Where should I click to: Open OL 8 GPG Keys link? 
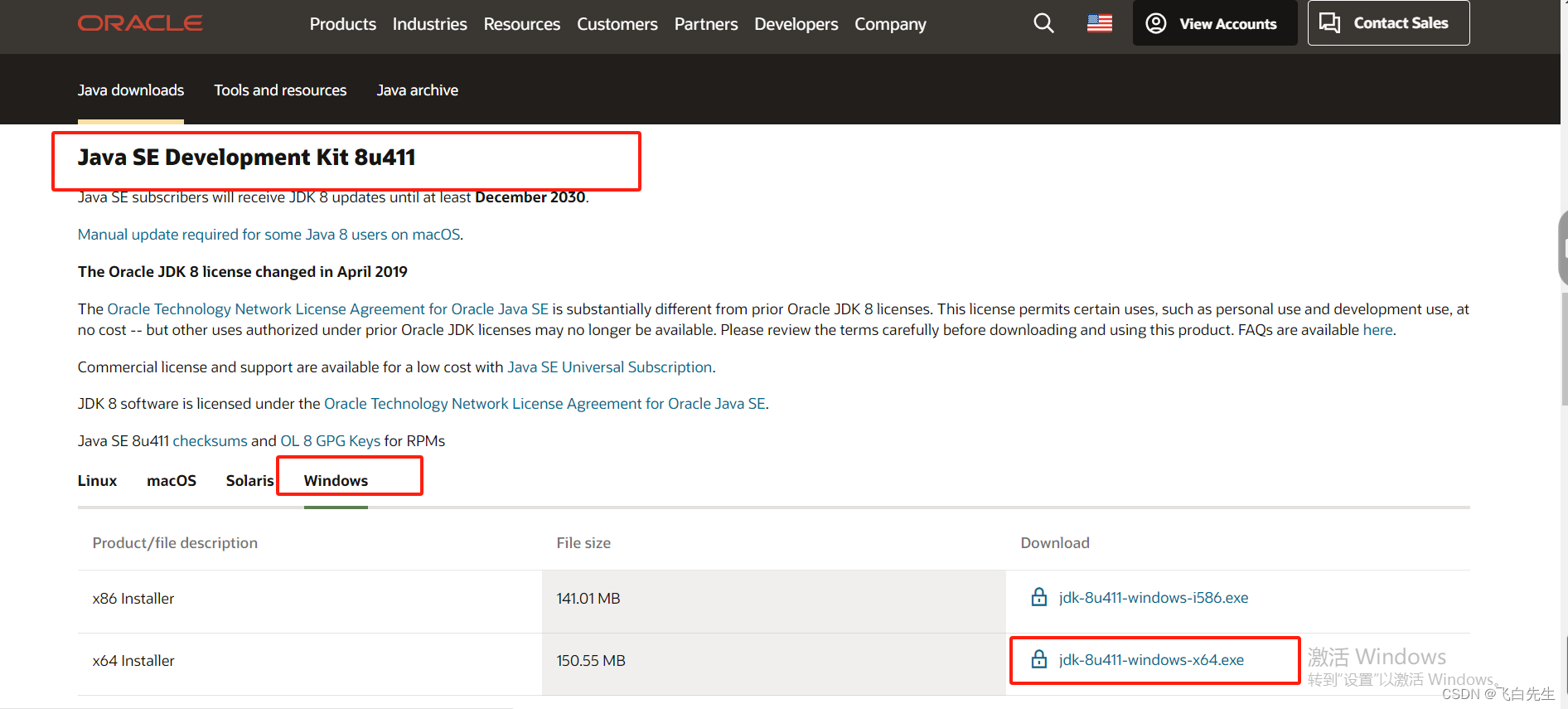click(331, 441)
